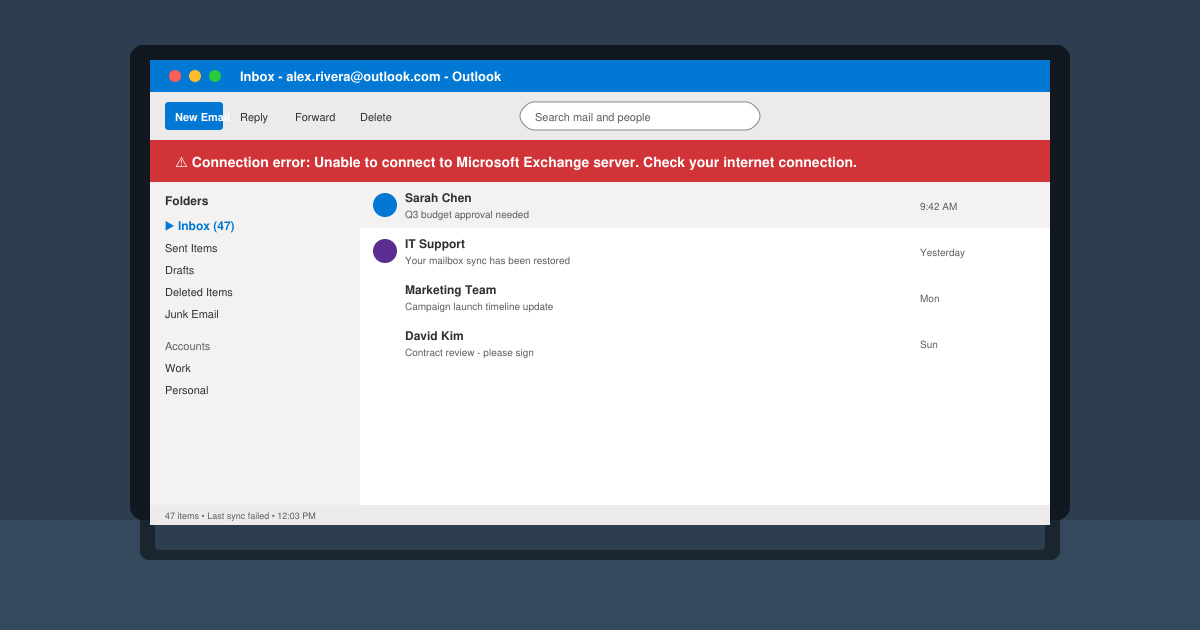Screen dimensions: 1200x630
Task: Delete the selected email
Action: click(x=376, y=117)
